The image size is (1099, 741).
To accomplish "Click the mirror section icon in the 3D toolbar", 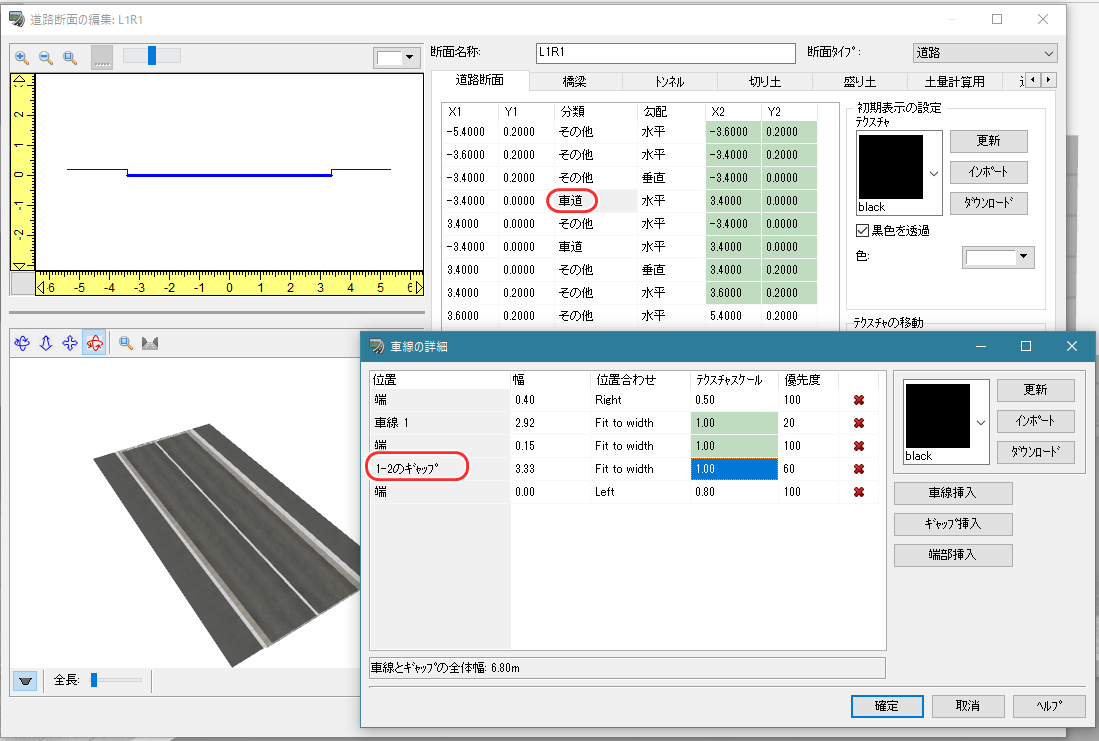I will click(x=150, y=343).
